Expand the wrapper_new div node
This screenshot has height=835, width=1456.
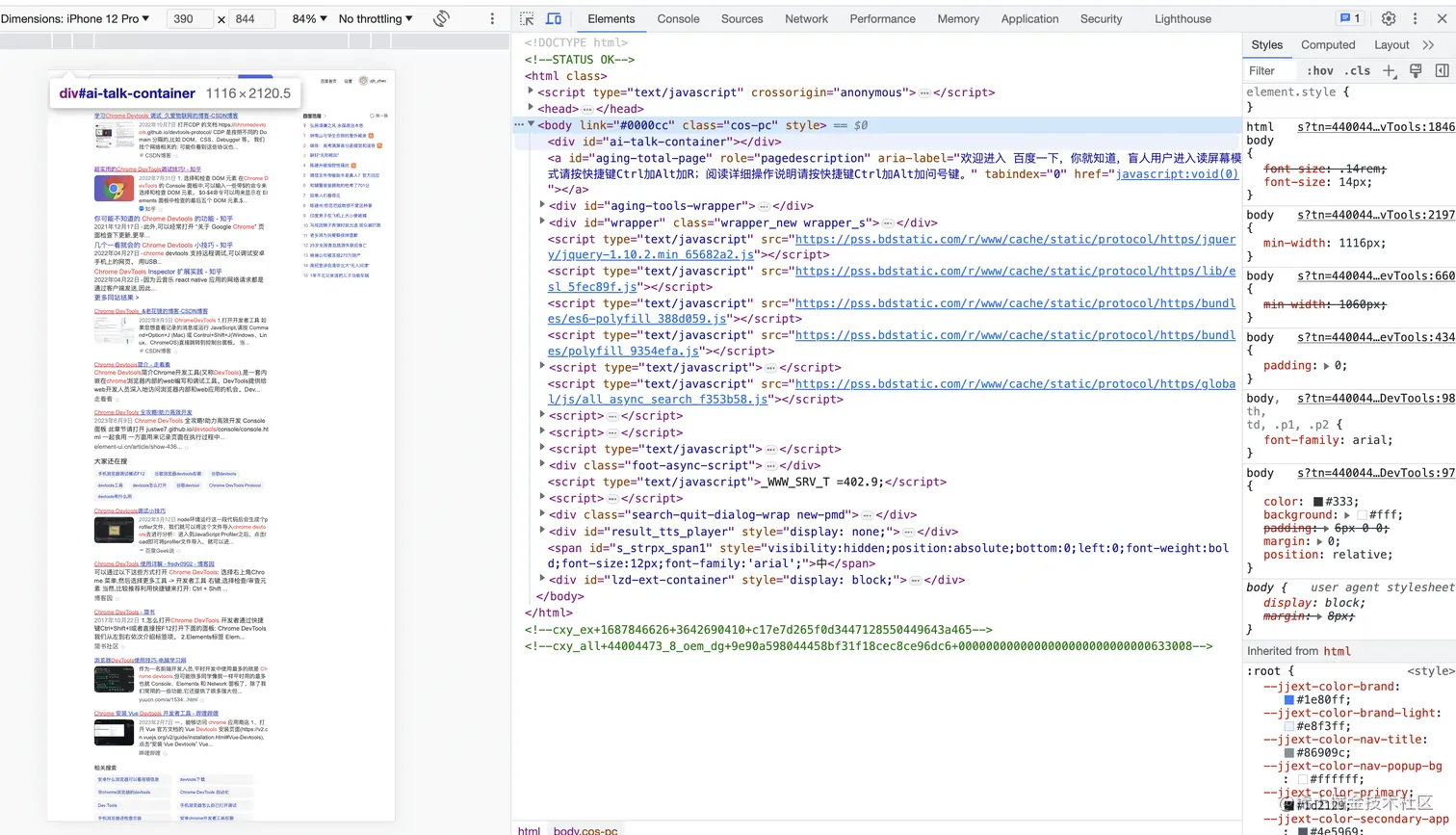(542, 222)
